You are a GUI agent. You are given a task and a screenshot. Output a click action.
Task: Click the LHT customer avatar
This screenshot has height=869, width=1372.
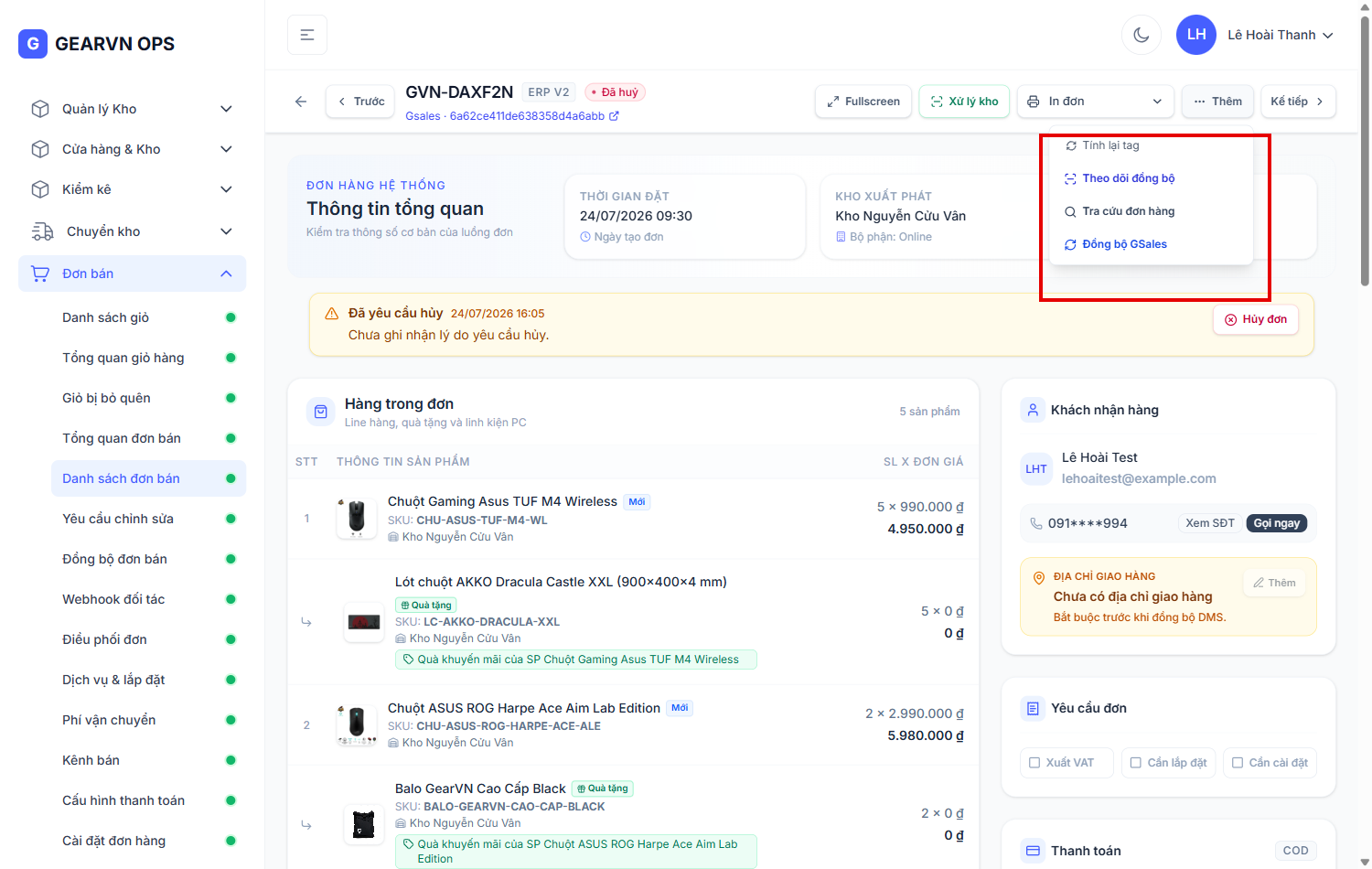coord(1036,468)
